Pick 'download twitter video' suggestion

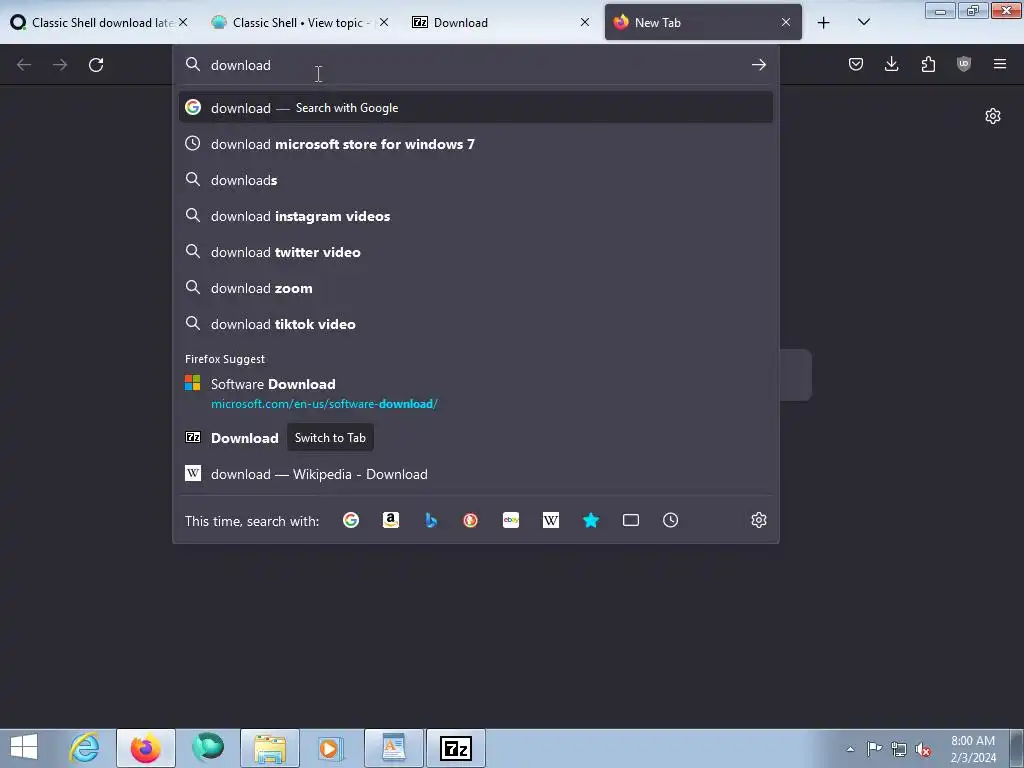click(x=475, y=251)
